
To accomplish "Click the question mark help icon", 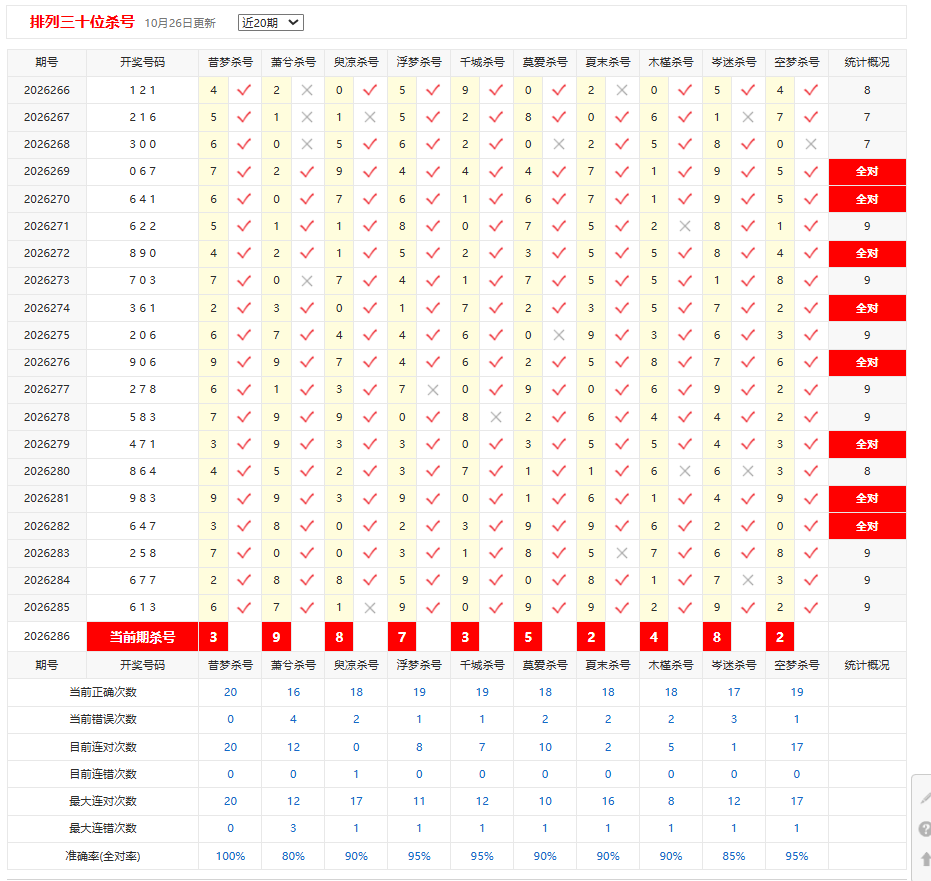I will click(924, 829).
